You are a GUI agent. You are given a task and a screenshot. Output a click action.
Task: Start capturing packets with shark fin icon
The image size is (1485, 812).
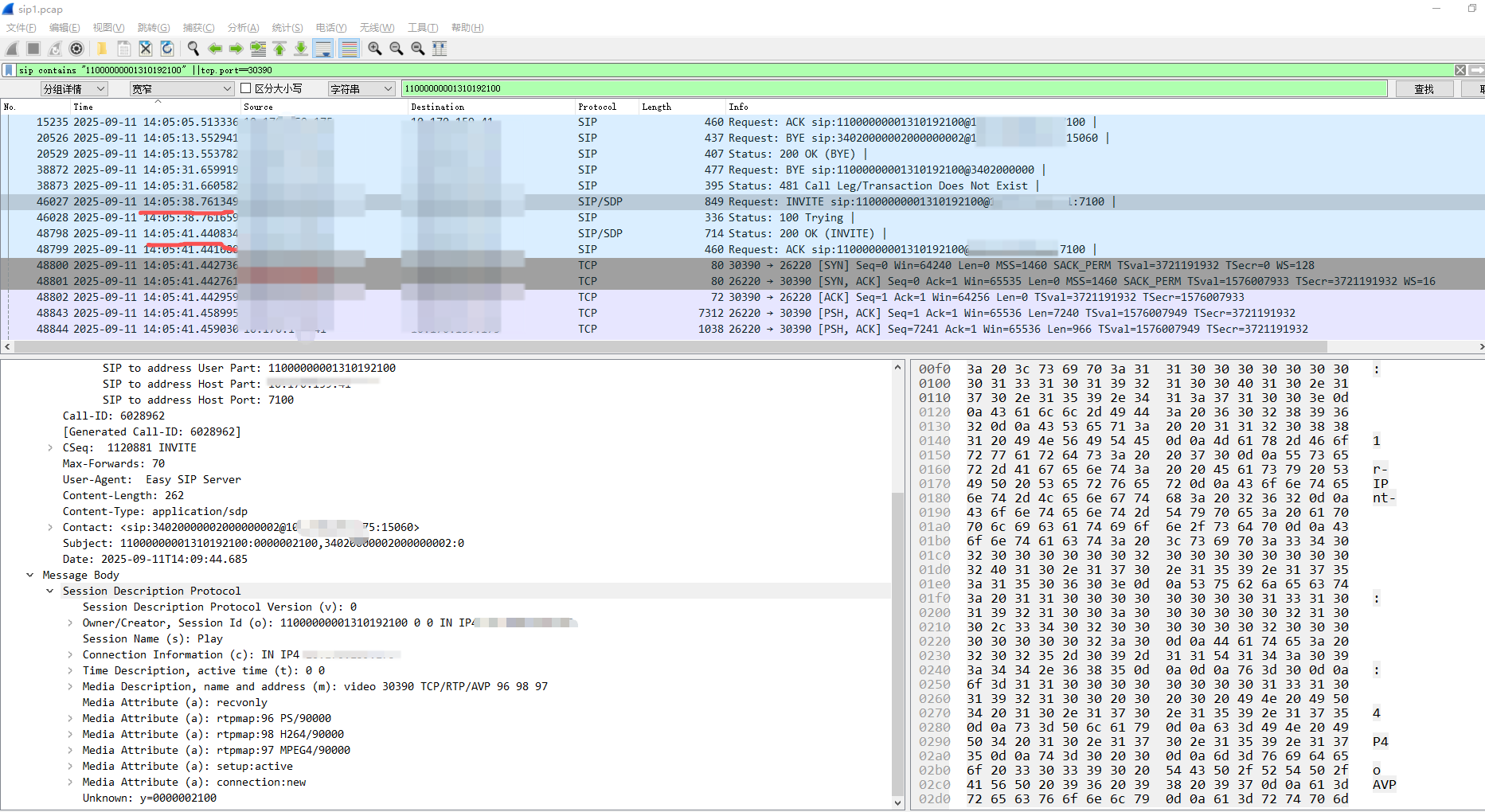coord(12,49)
